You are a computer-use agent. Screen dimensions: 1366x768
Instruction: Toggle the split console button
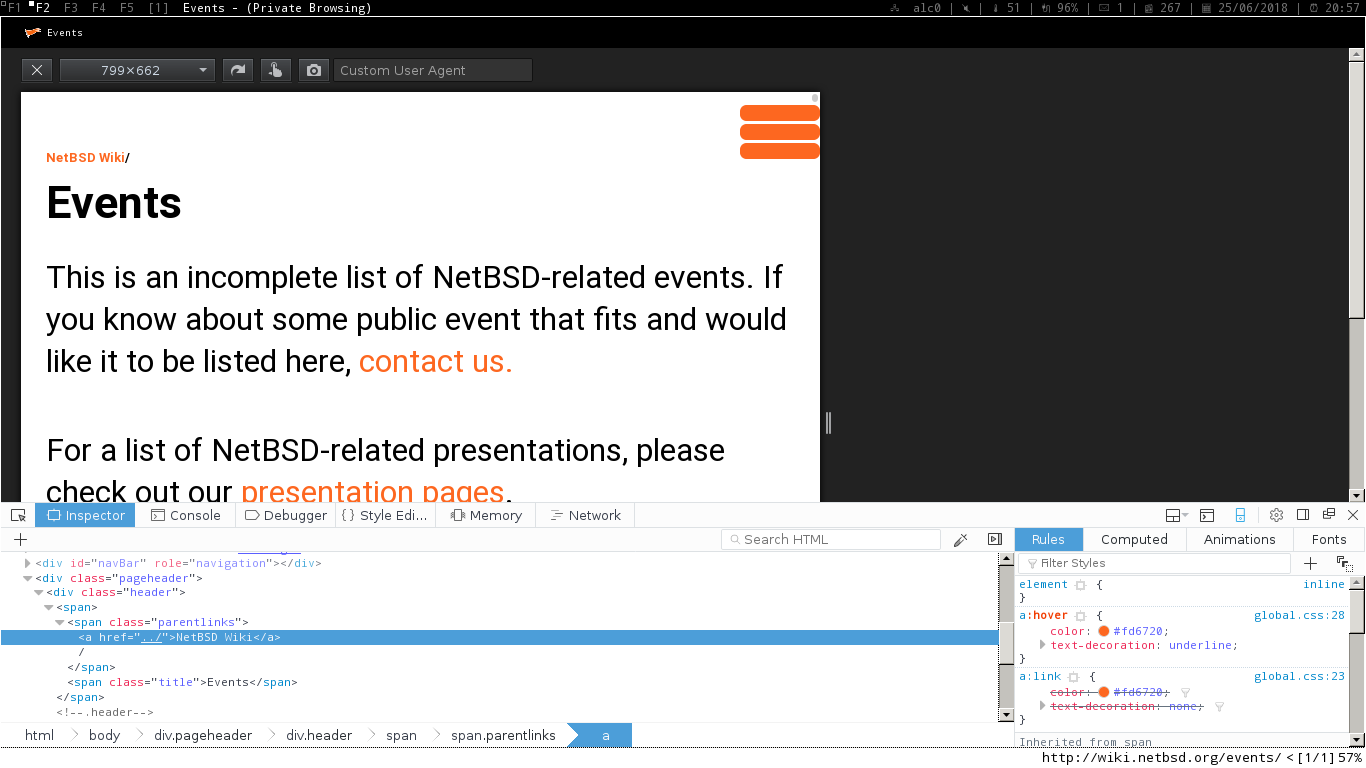pyautogui.click(x=1207, y=515)
